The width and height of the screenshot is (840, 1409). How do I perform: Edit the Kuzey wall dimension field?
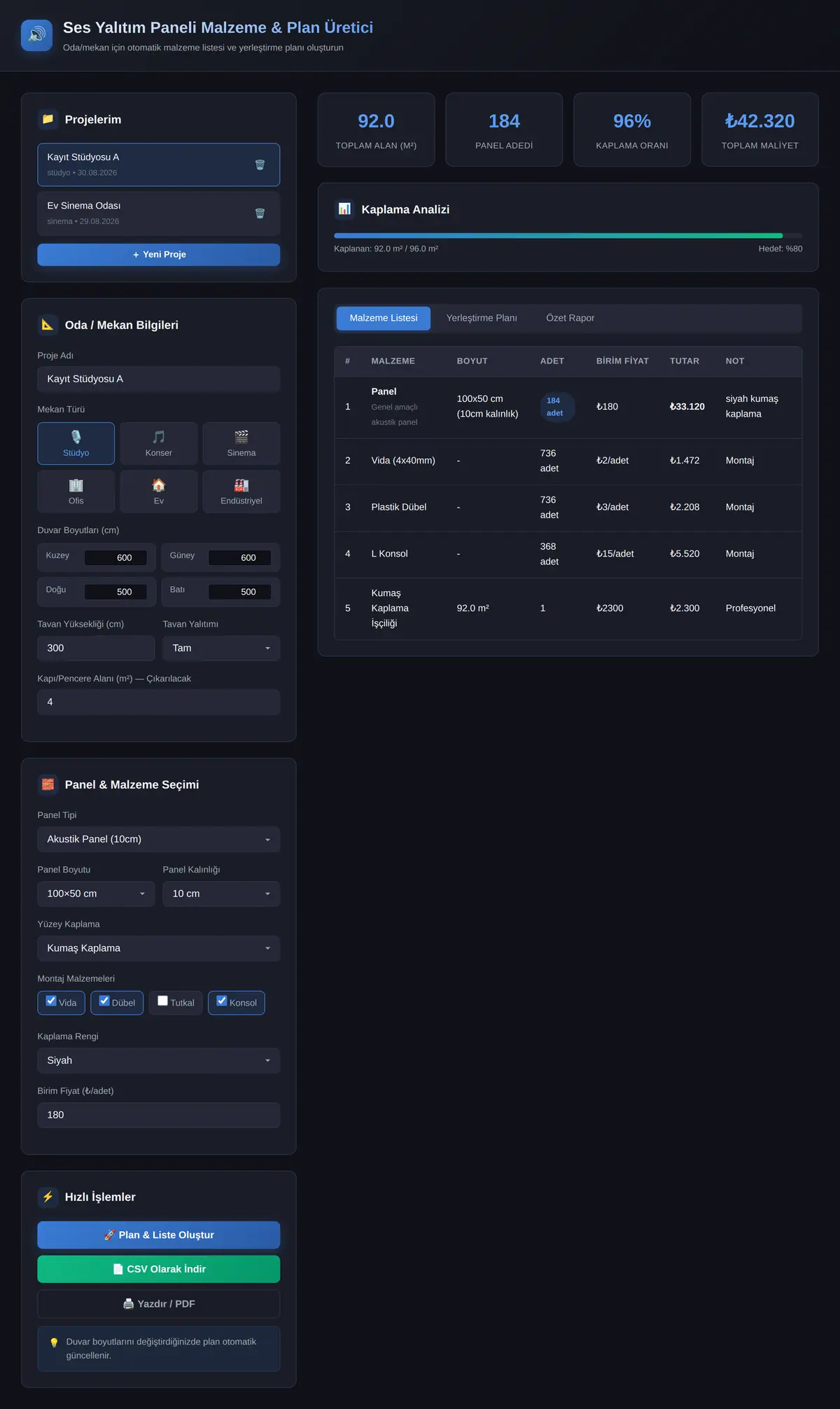click(116, 557)
